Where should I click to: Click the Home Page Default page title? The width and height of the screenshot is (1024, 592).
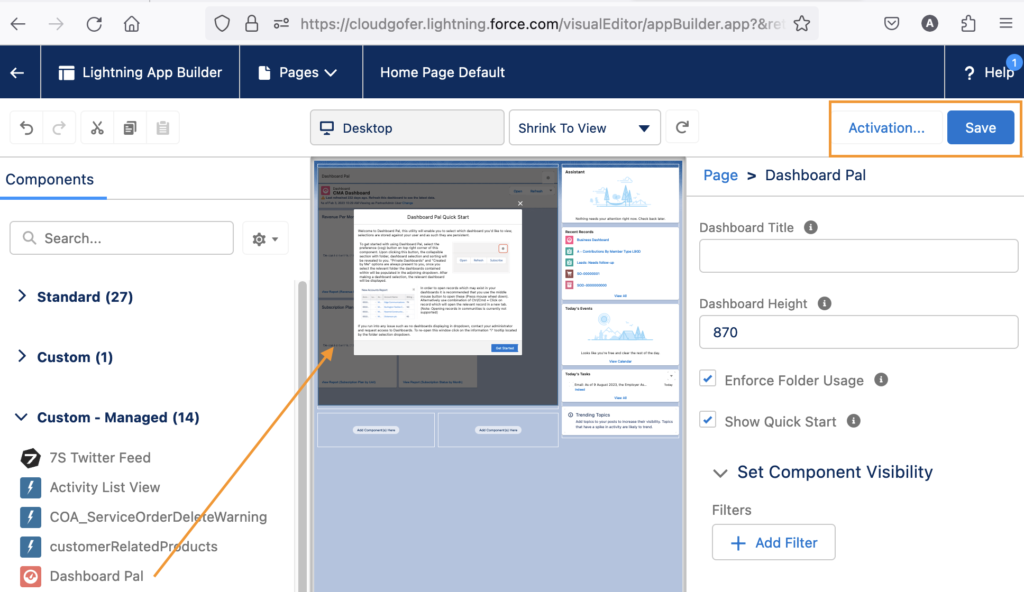point(443,73)
